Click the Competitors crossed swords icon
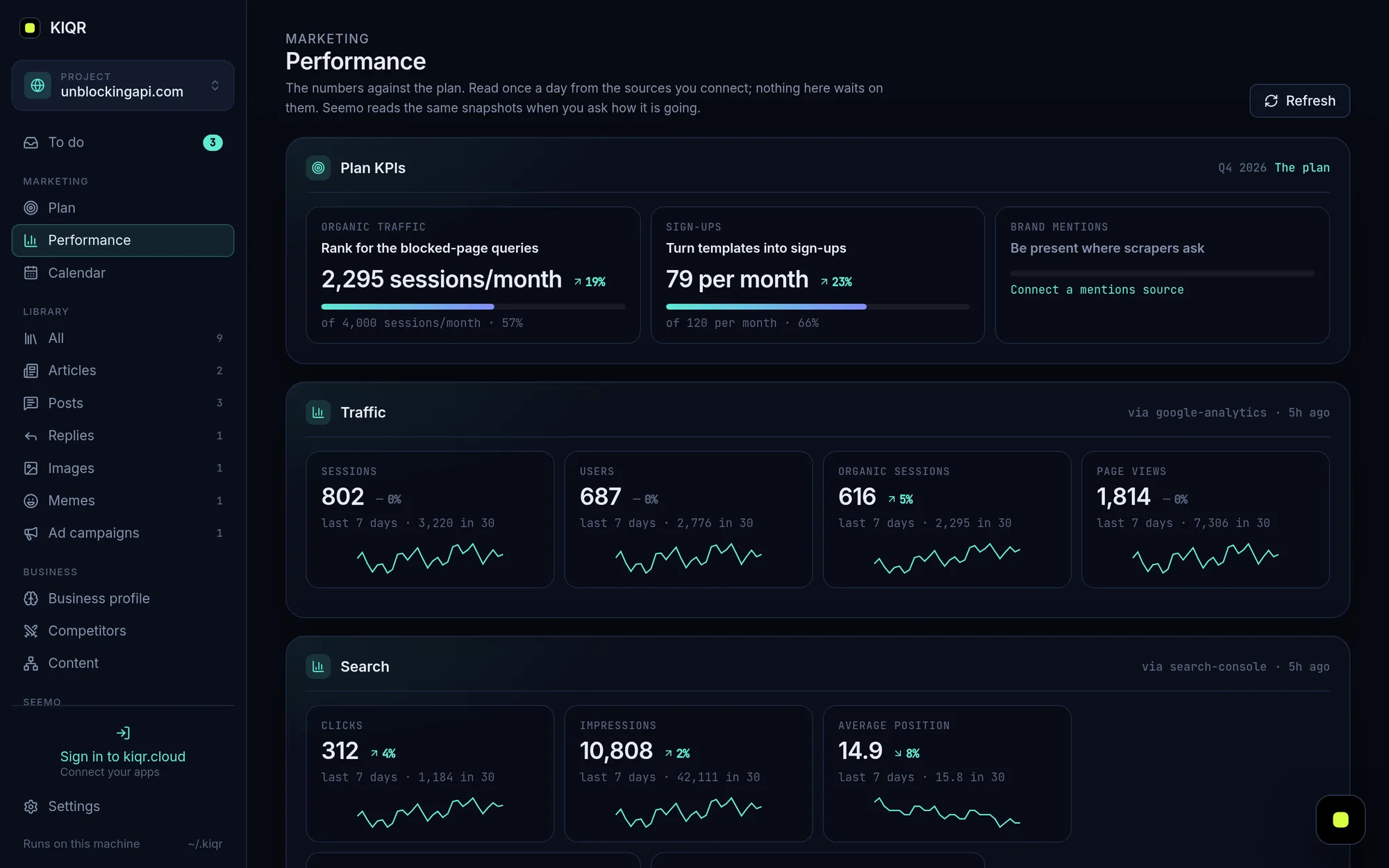Viewport: 1389px width, 868px height. tap(31, 631)
